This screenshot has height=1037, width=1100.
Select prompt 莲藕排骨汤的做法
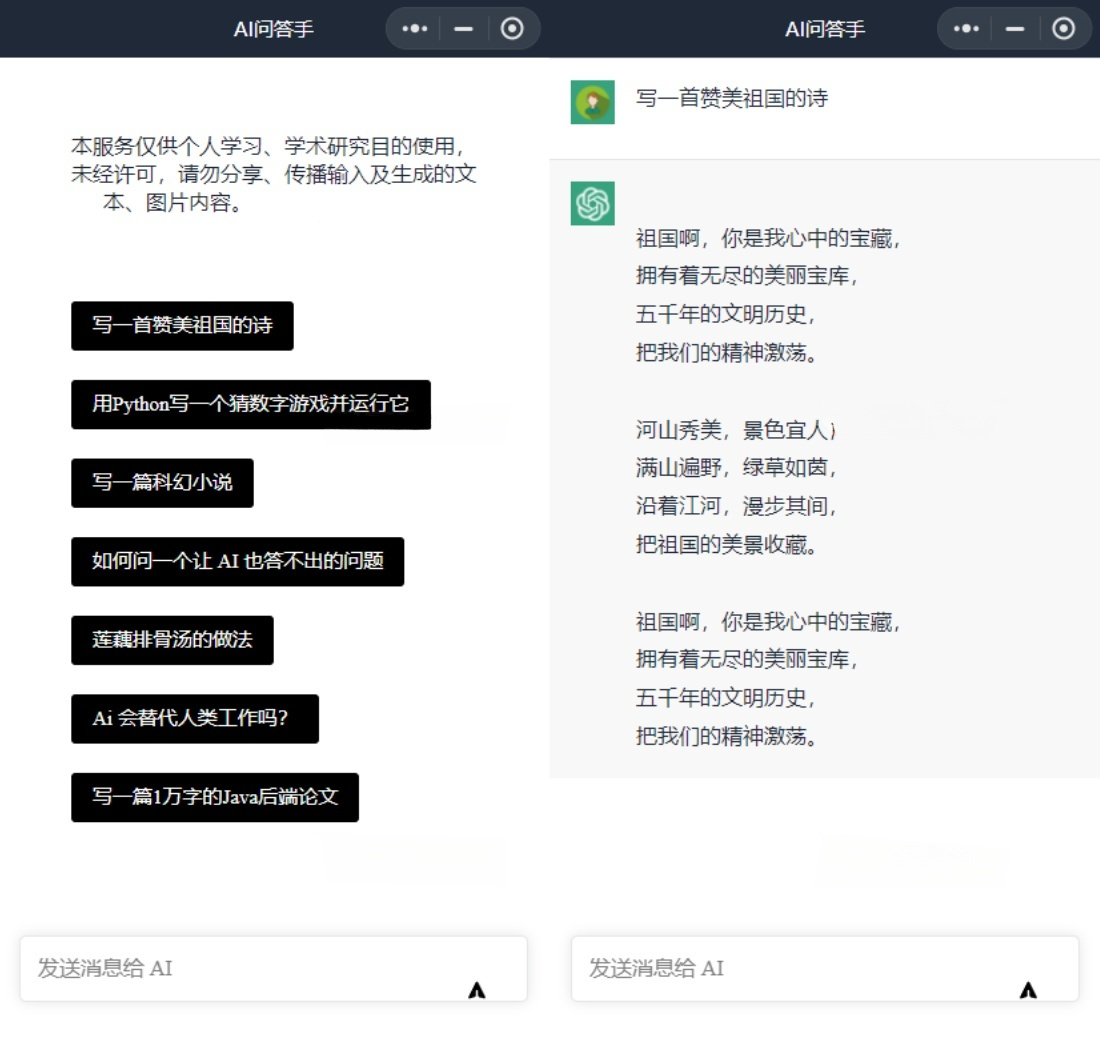172,640
